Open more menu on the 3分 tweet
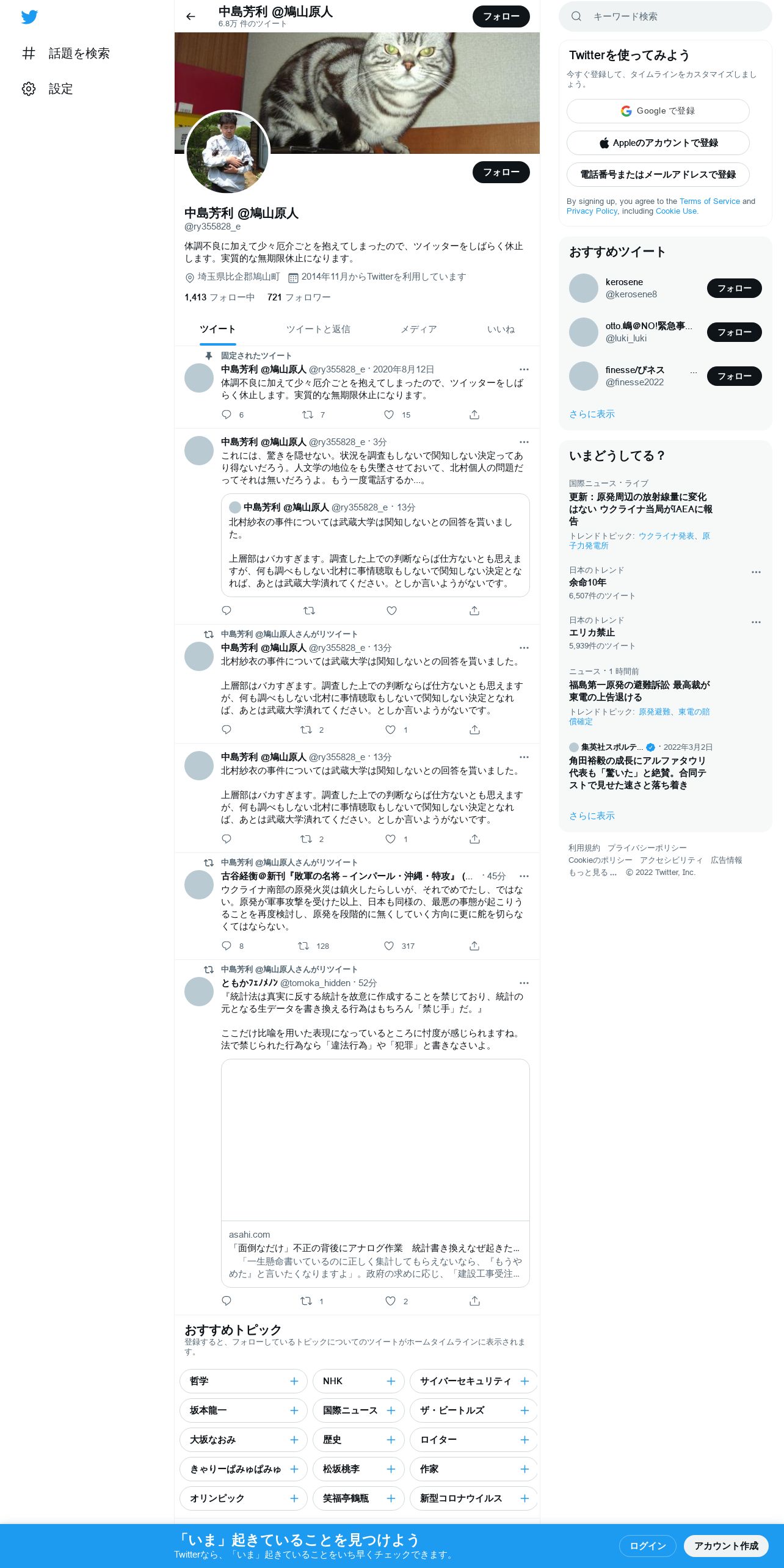 pyautogui.click(x=524, y=442)
